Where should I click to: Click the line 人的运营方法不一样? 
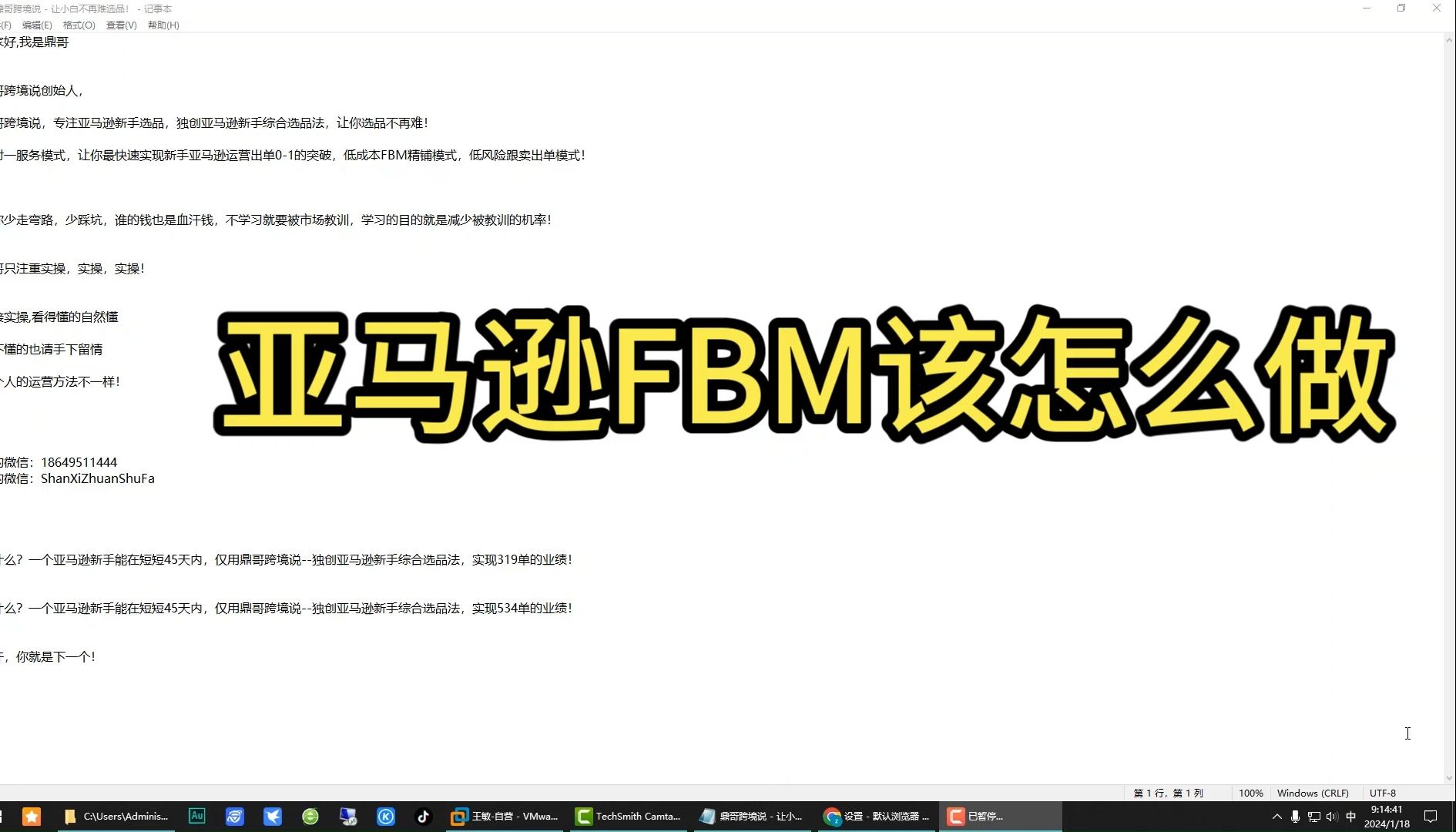[60, 381]
